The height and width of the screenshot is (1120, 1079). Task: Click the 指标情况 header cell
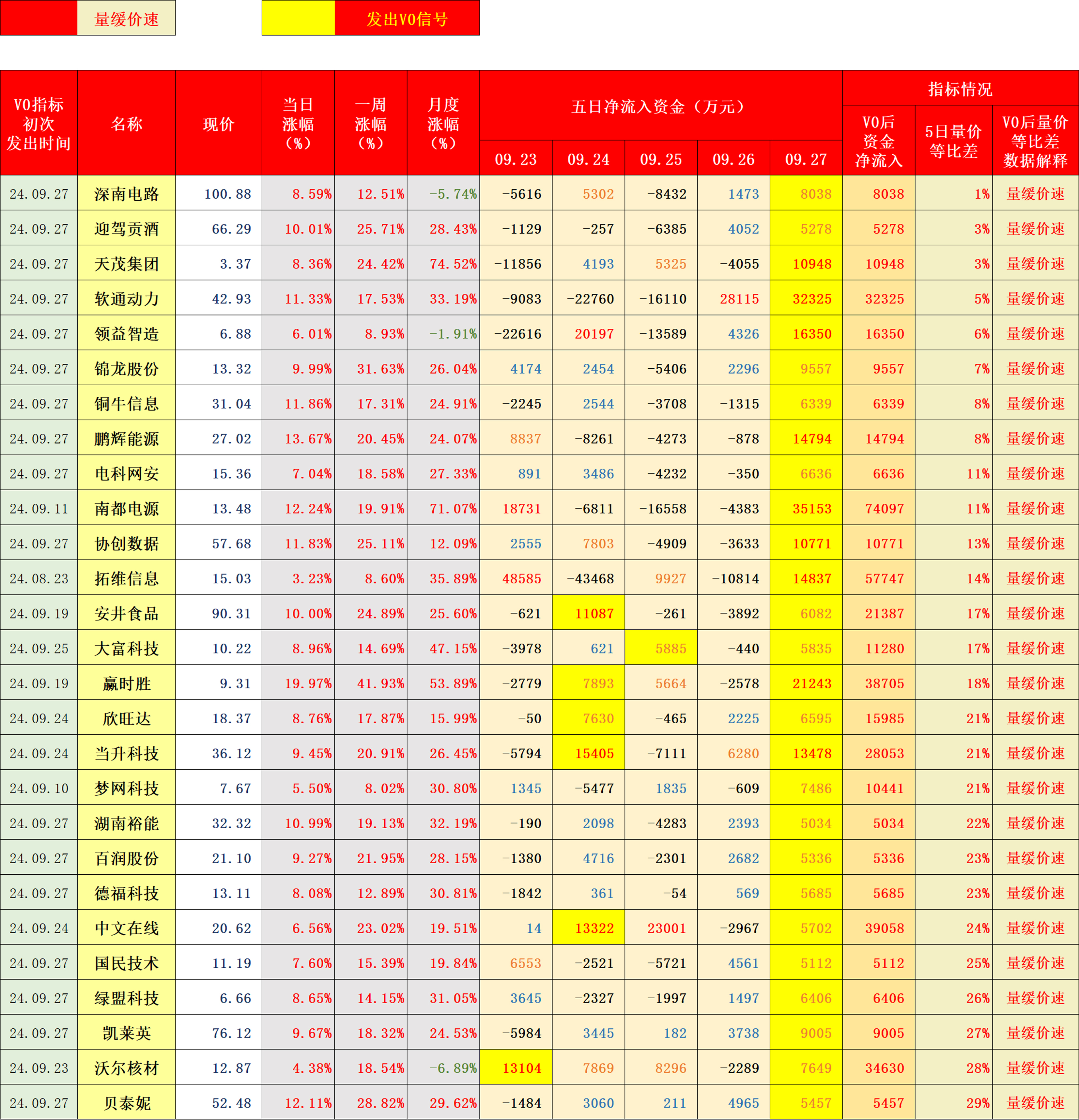[x=961, y=88]
